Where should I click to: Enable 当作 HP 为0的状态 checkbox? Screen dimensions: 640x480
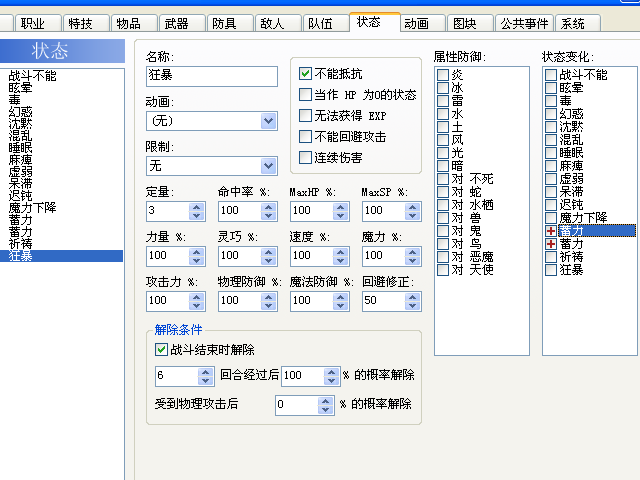tap(305, 95)
